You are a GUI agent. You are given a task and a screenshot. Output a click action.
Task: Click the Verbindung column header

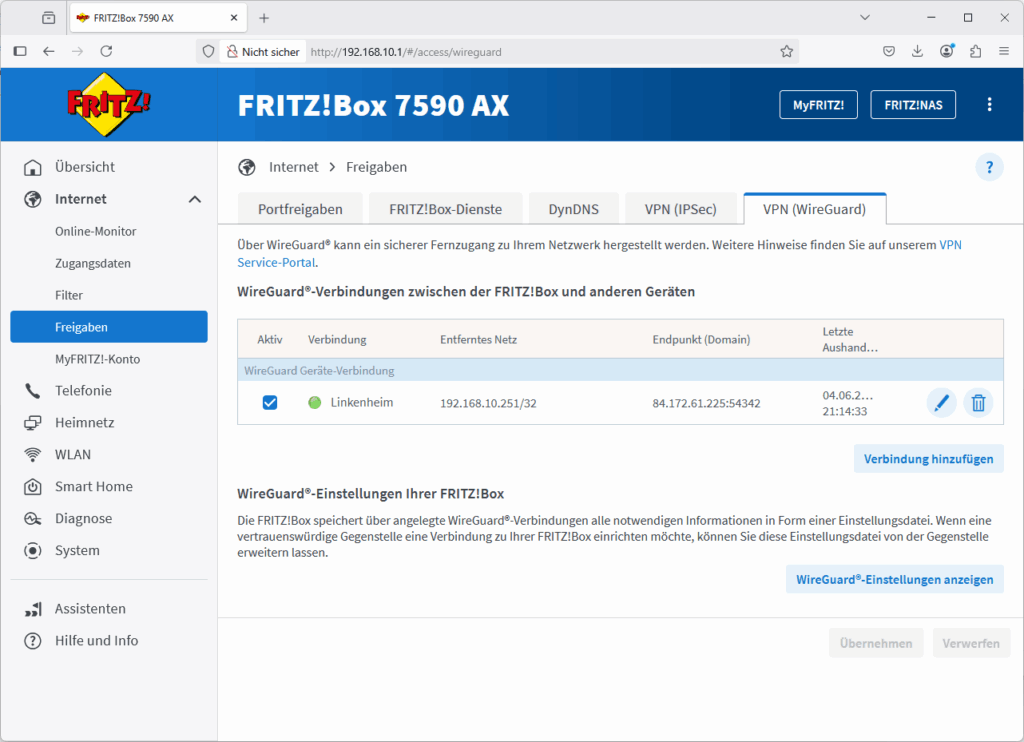pos(337,340)
